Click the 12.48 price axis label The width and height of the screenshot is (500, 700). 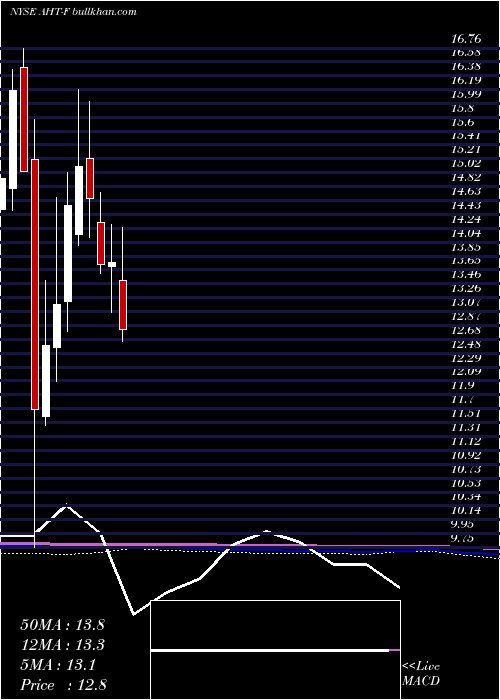(x=466, y=344)
